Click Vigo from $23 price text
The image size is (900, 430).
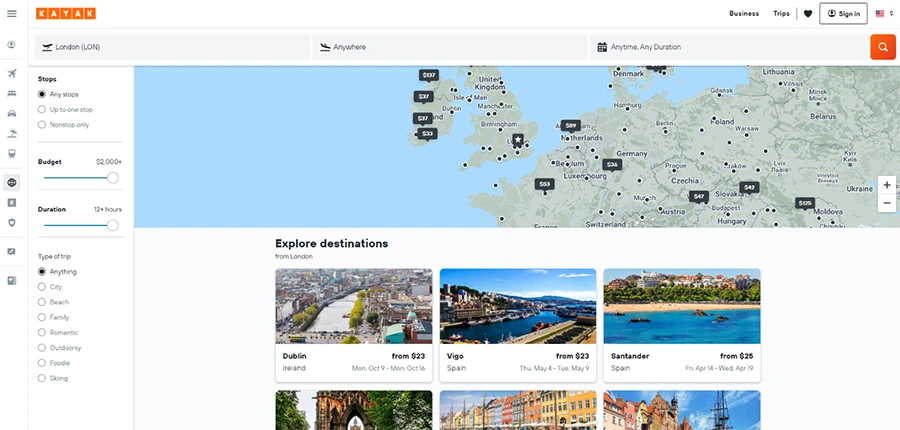(572, 356)
